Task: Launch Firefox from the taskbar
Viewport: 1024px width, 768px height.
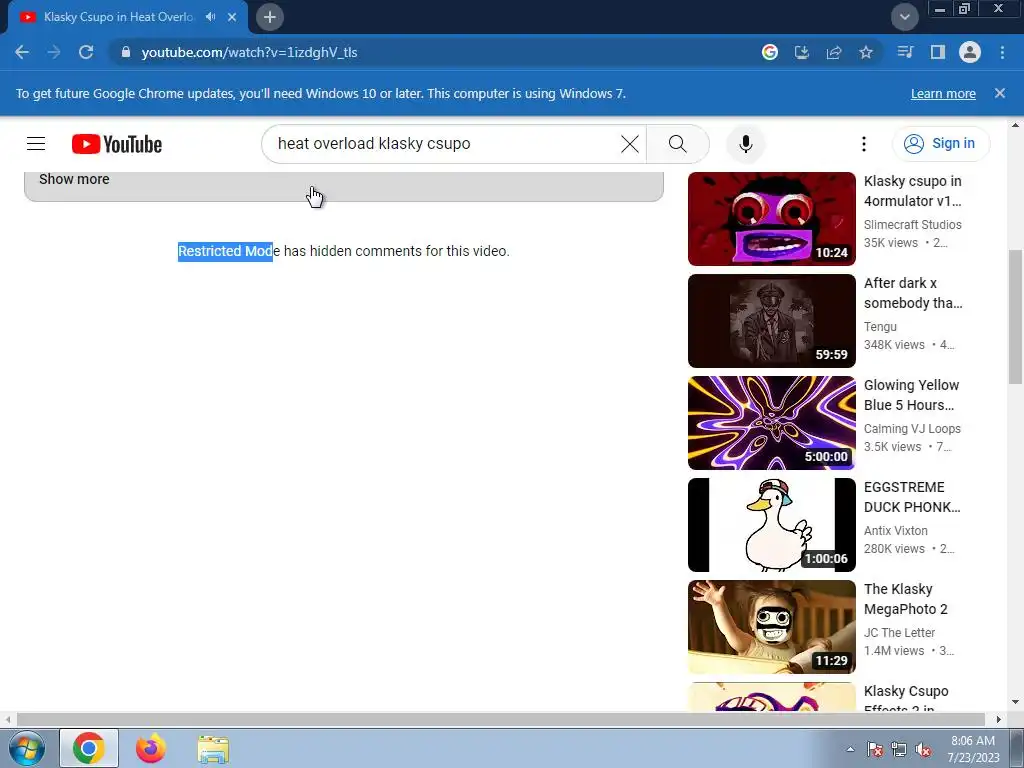Action: point(151,748)
